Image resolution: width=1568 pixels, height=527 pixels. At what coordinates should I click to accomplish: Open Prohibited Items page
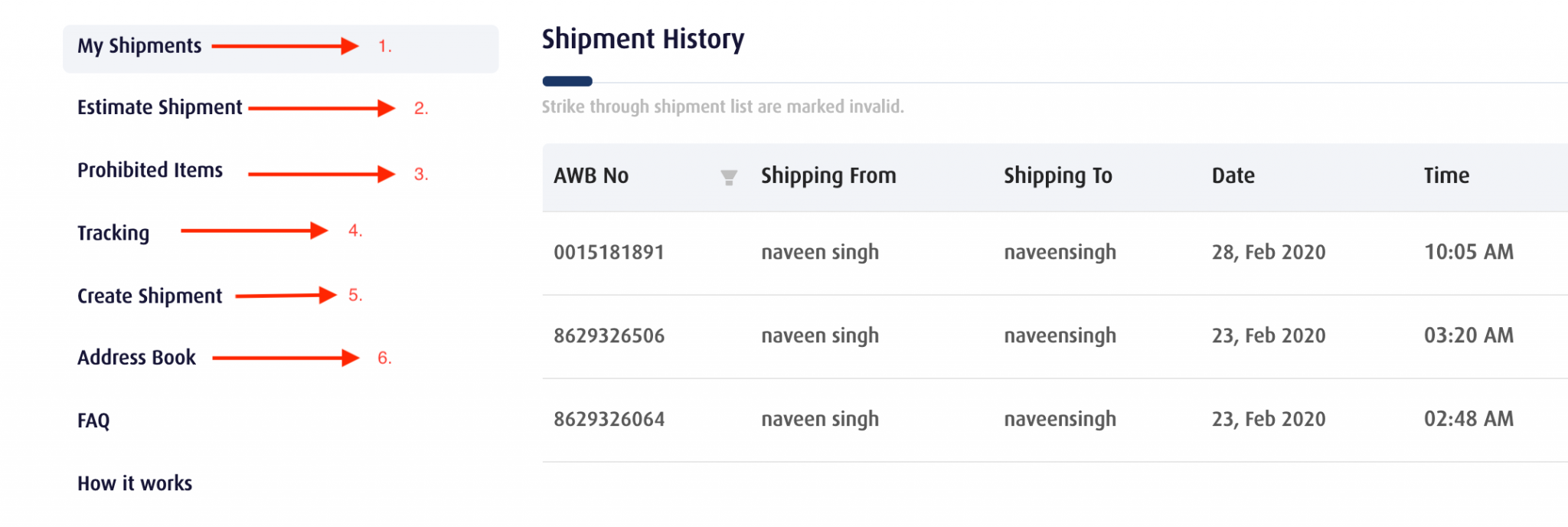pos(150,170)
